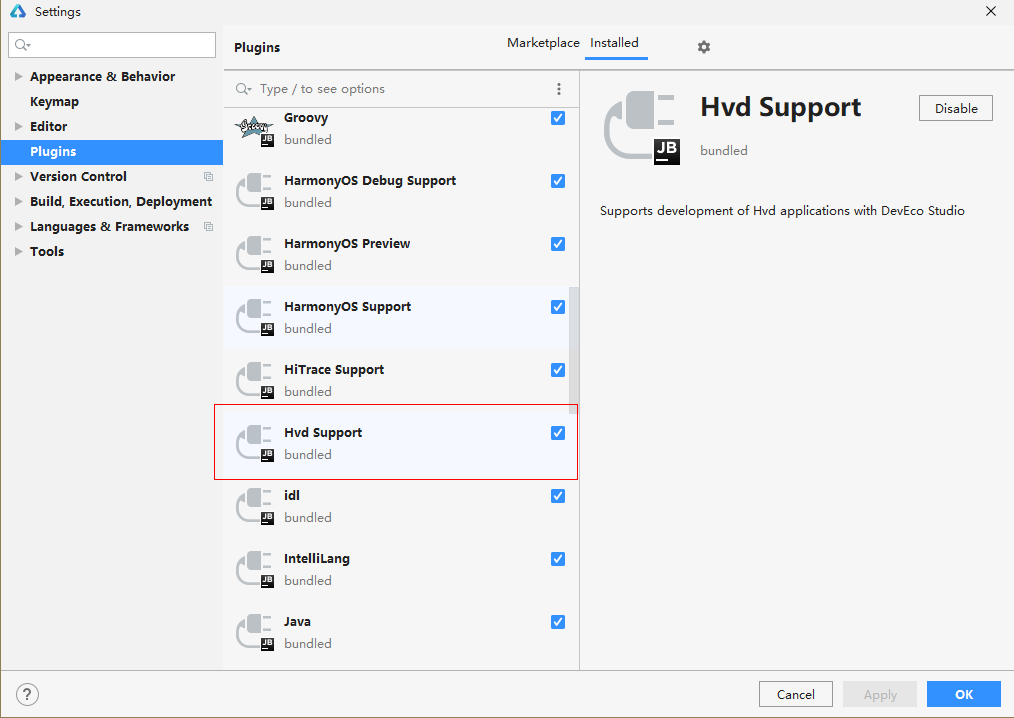Screen dimensions: 1014x718
Task: Expand Languages & Frameworks arrow
Action: [18, 226]
